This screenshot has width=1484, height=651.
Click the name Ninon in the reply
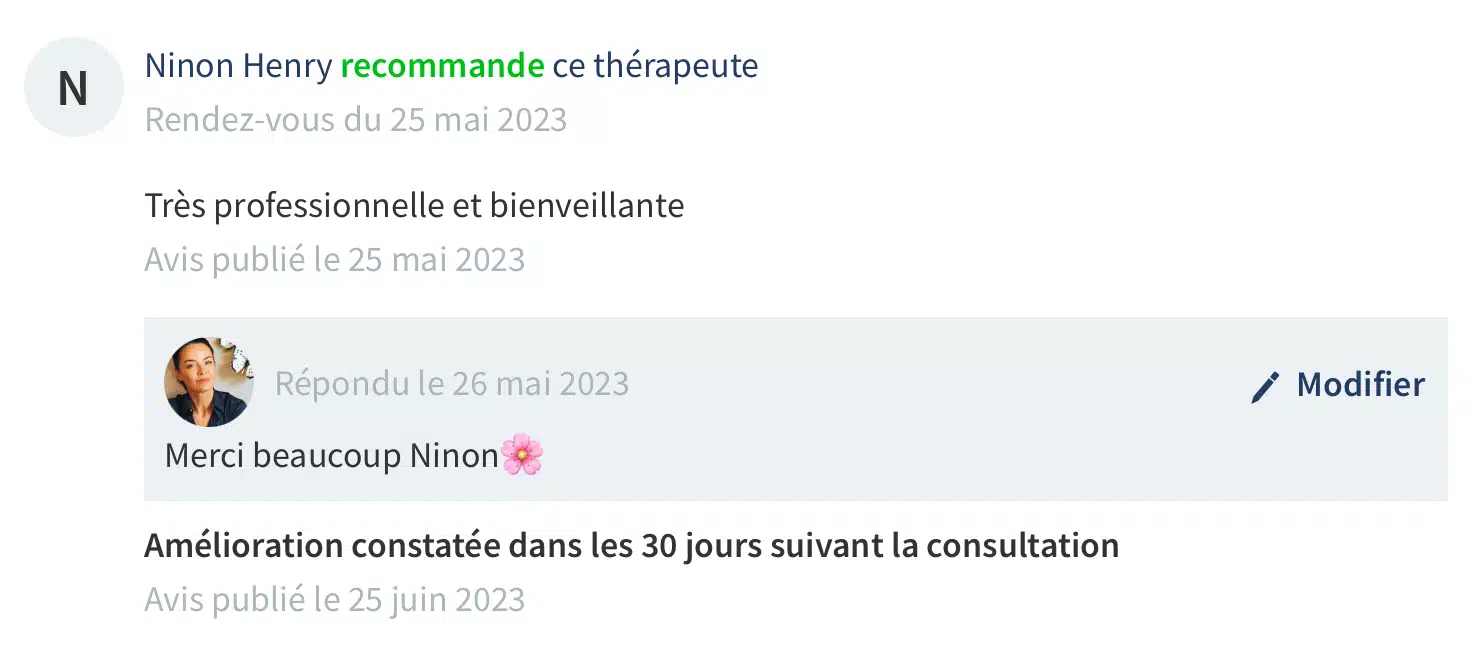(453, 456)
